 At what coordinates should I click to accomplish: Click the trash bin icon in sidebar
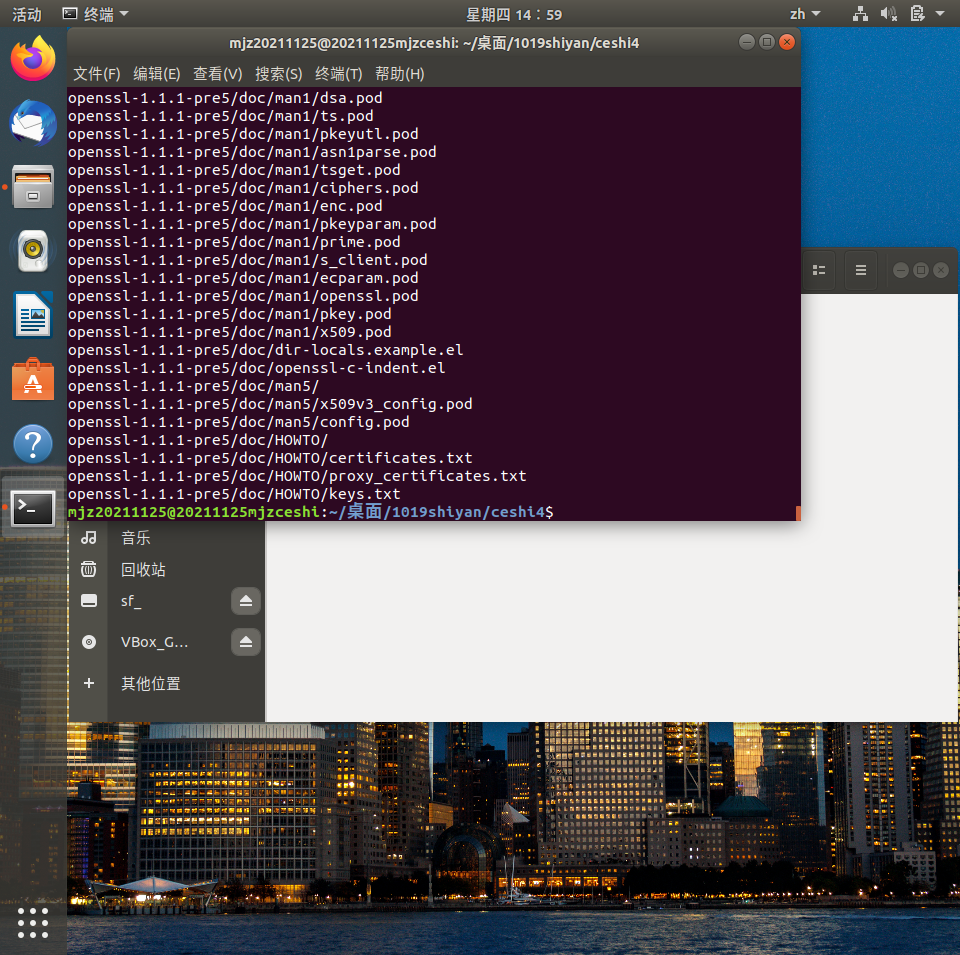tap(89, 569)
